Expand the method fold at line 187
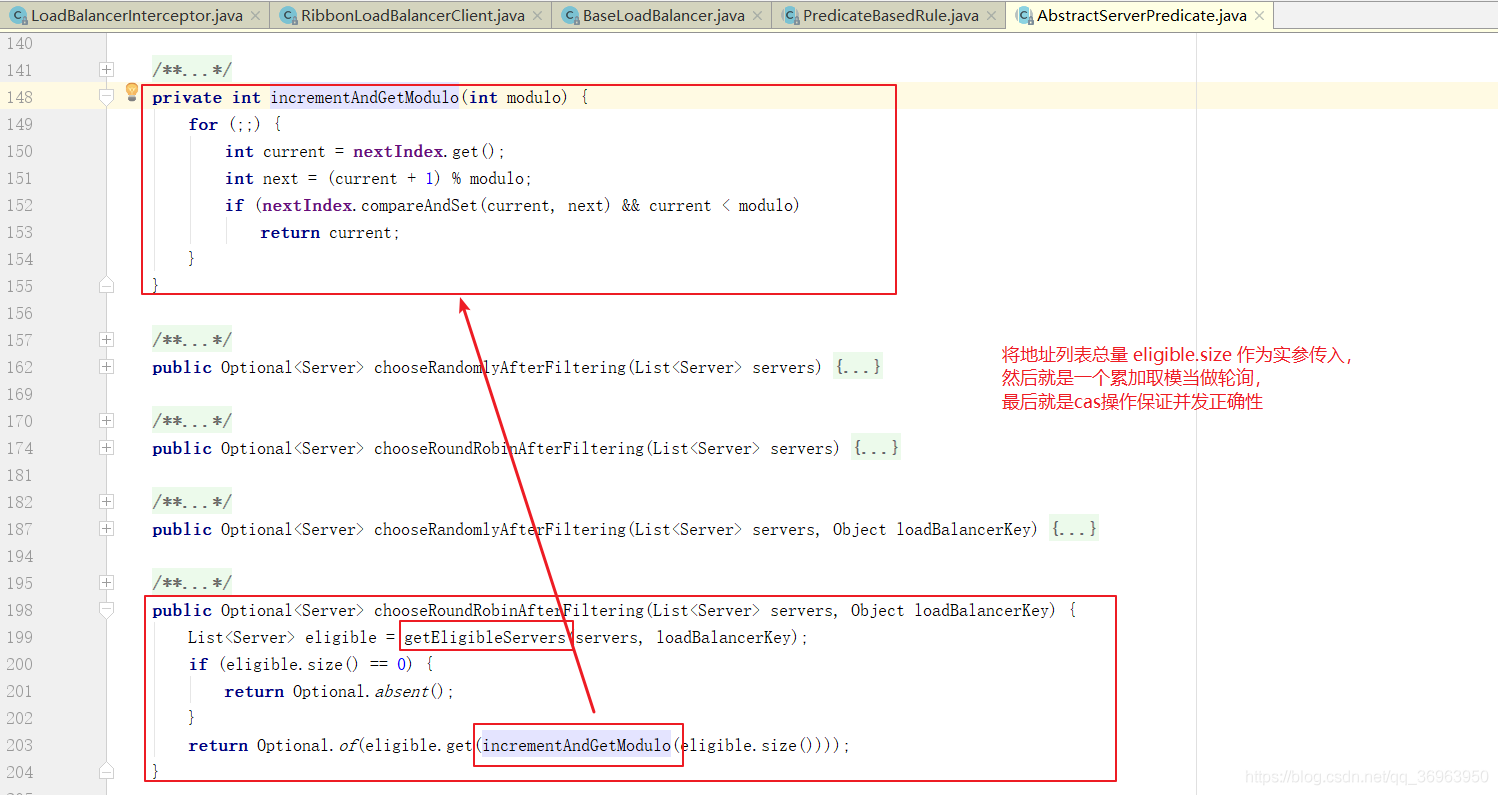 click(x=106, y=529)
